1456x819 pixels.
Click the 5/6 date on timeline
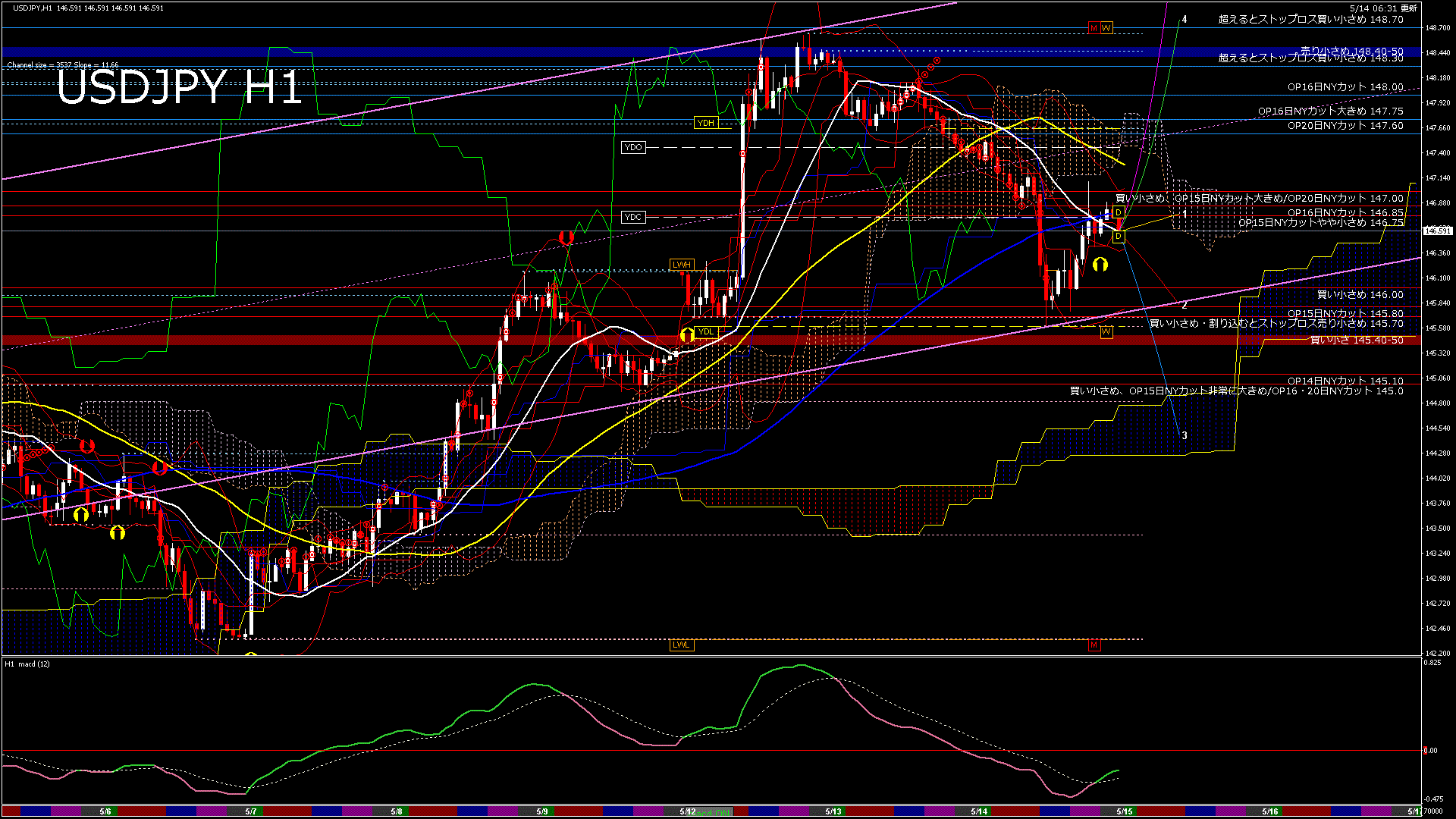105,811
